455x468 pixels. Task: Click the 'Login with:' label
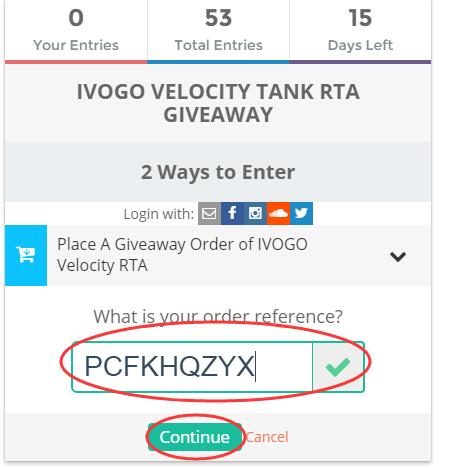[x=159, y=214]
